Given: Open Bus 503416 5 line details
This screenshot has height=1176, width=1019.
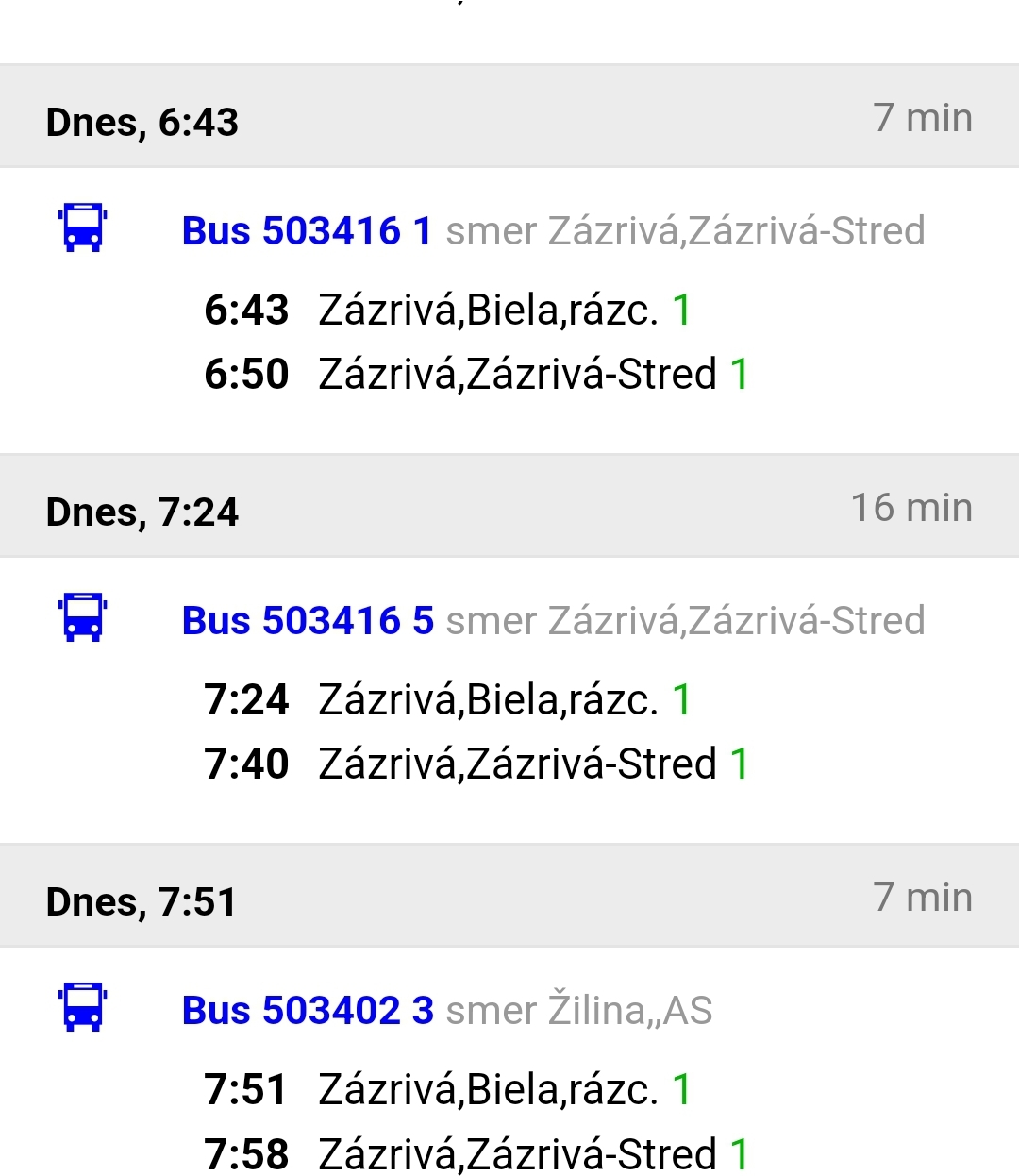Looking at the screenshot, I should click(308, 621).
